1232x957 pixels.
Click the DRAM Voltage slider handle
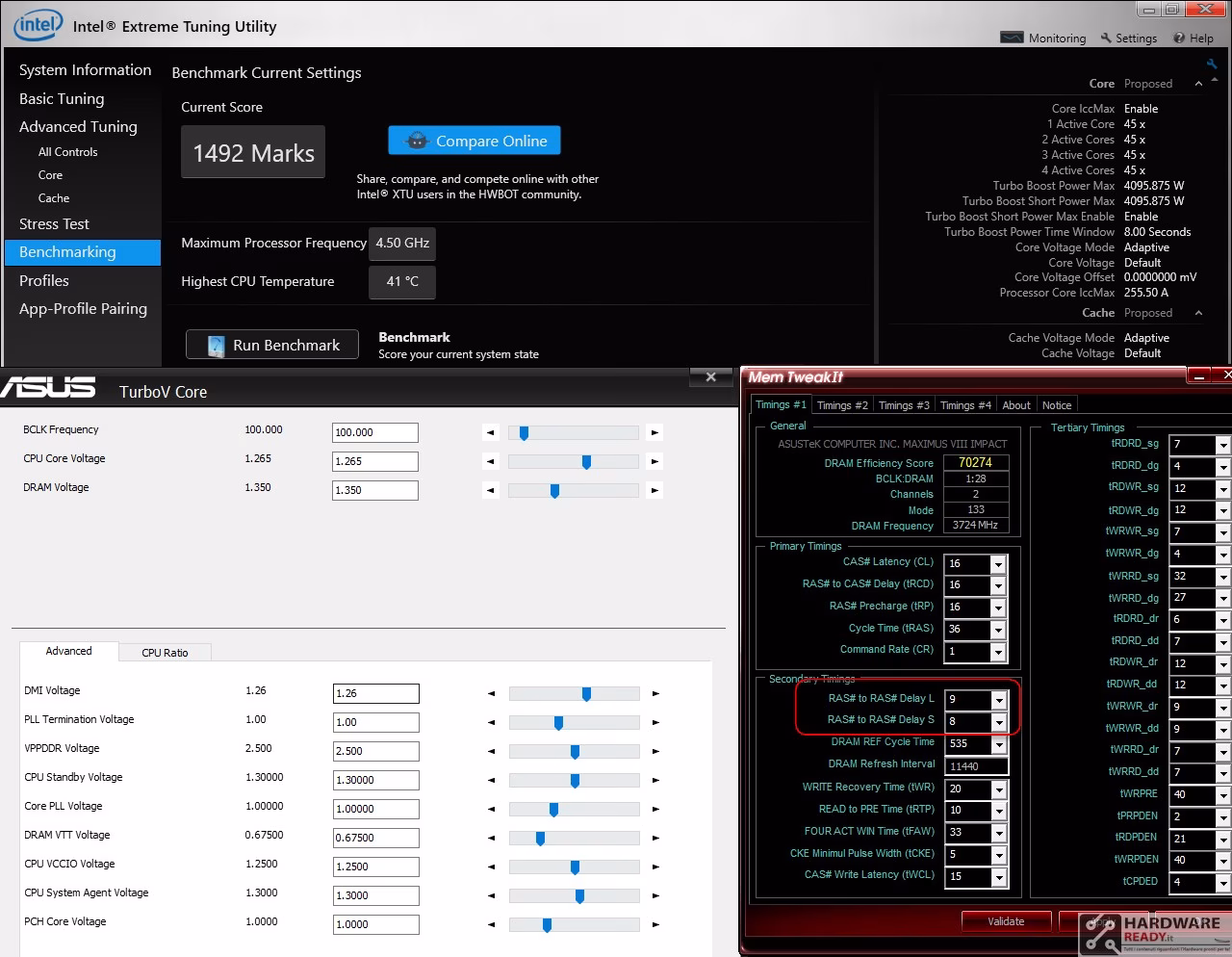click(x=554, y=491)
